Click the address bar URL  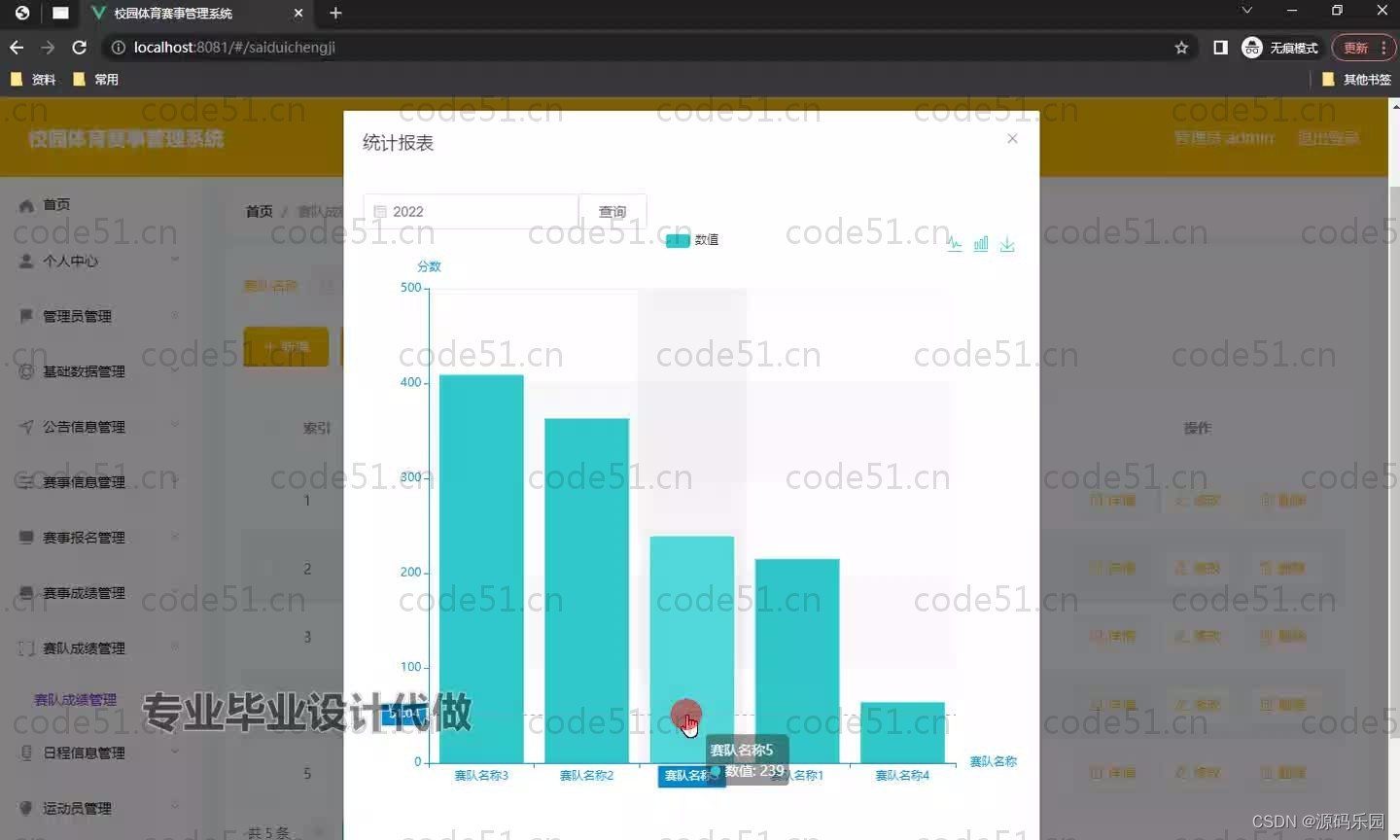click(234, 47)
